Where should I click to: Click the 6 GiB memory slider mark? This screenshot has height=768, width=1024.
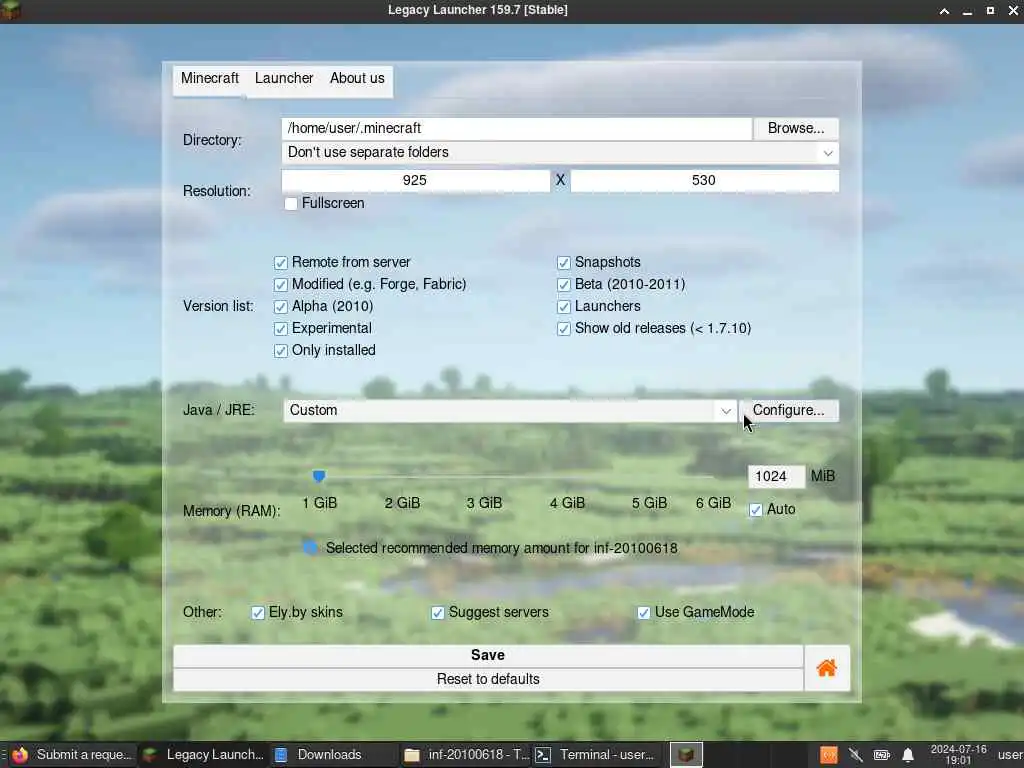(713, 504)
